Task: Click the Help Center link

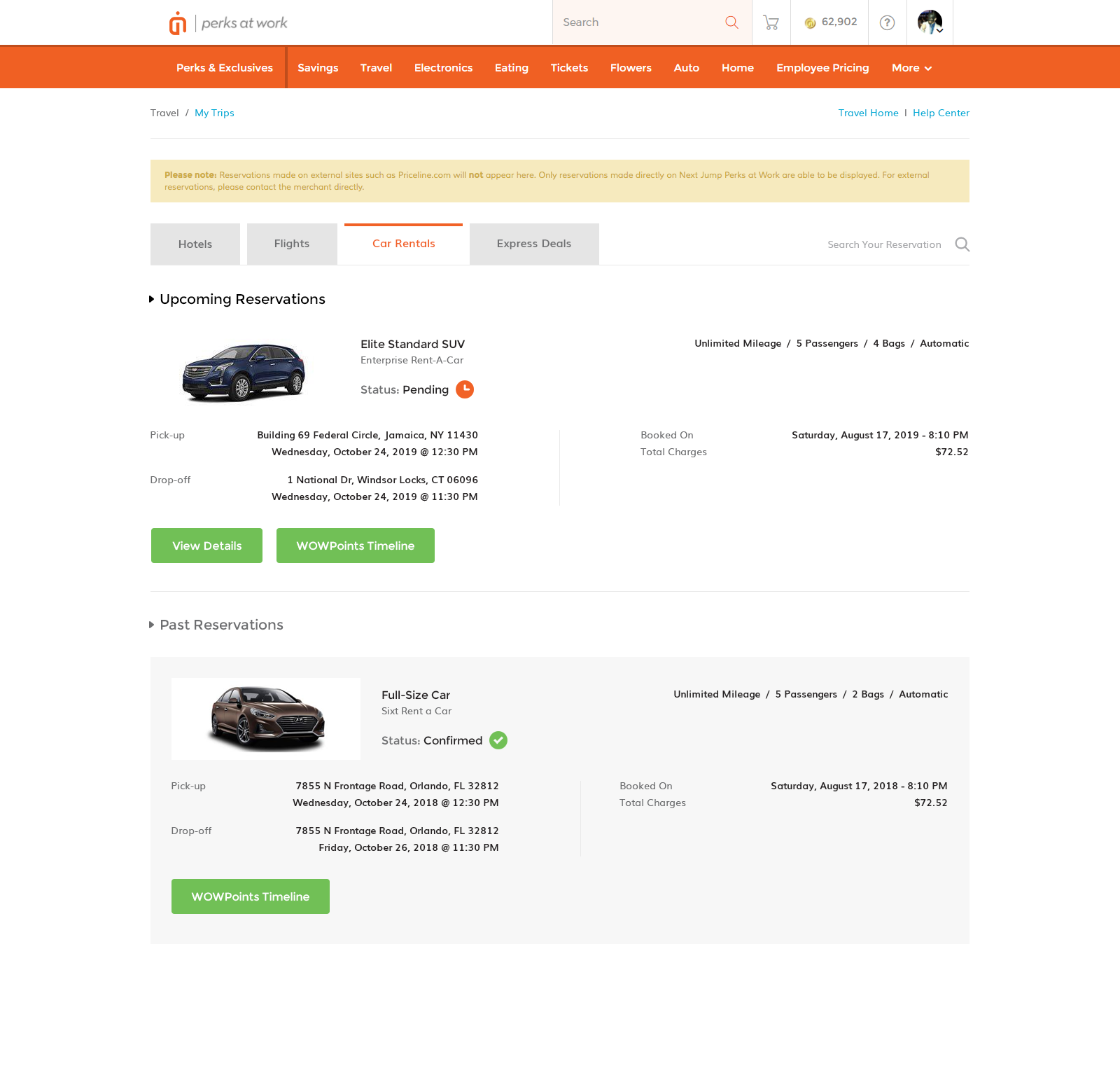Action: (x=941, y=113)
